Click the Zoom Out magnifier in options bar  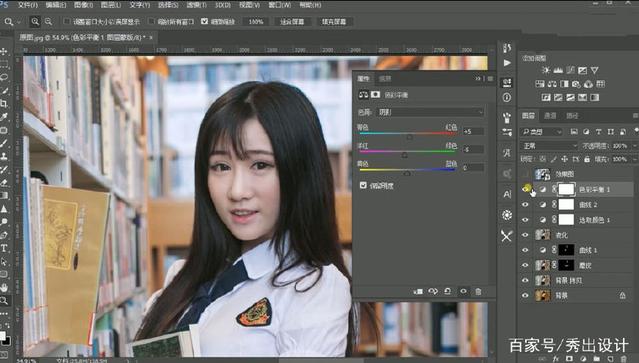pyautogui.click(x=48, y=22)
